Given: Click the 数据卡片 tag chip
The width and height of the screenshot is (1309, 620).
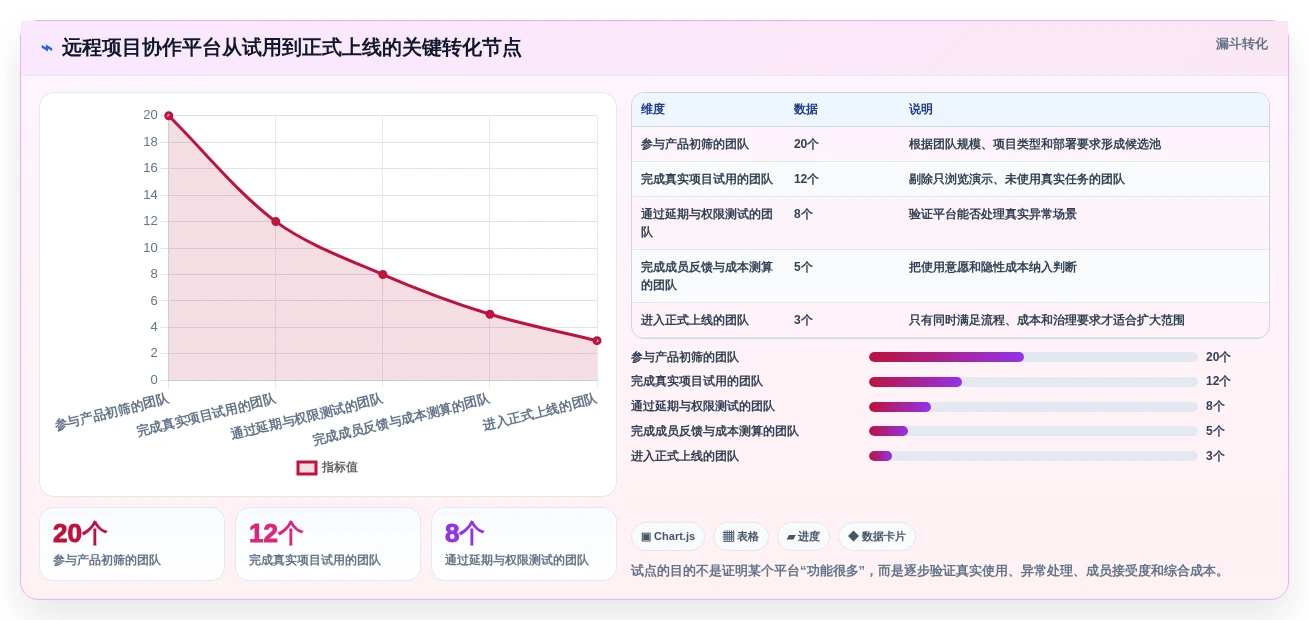Looking at the screenshot, I should pyautogui.click(x=877, y=536).
